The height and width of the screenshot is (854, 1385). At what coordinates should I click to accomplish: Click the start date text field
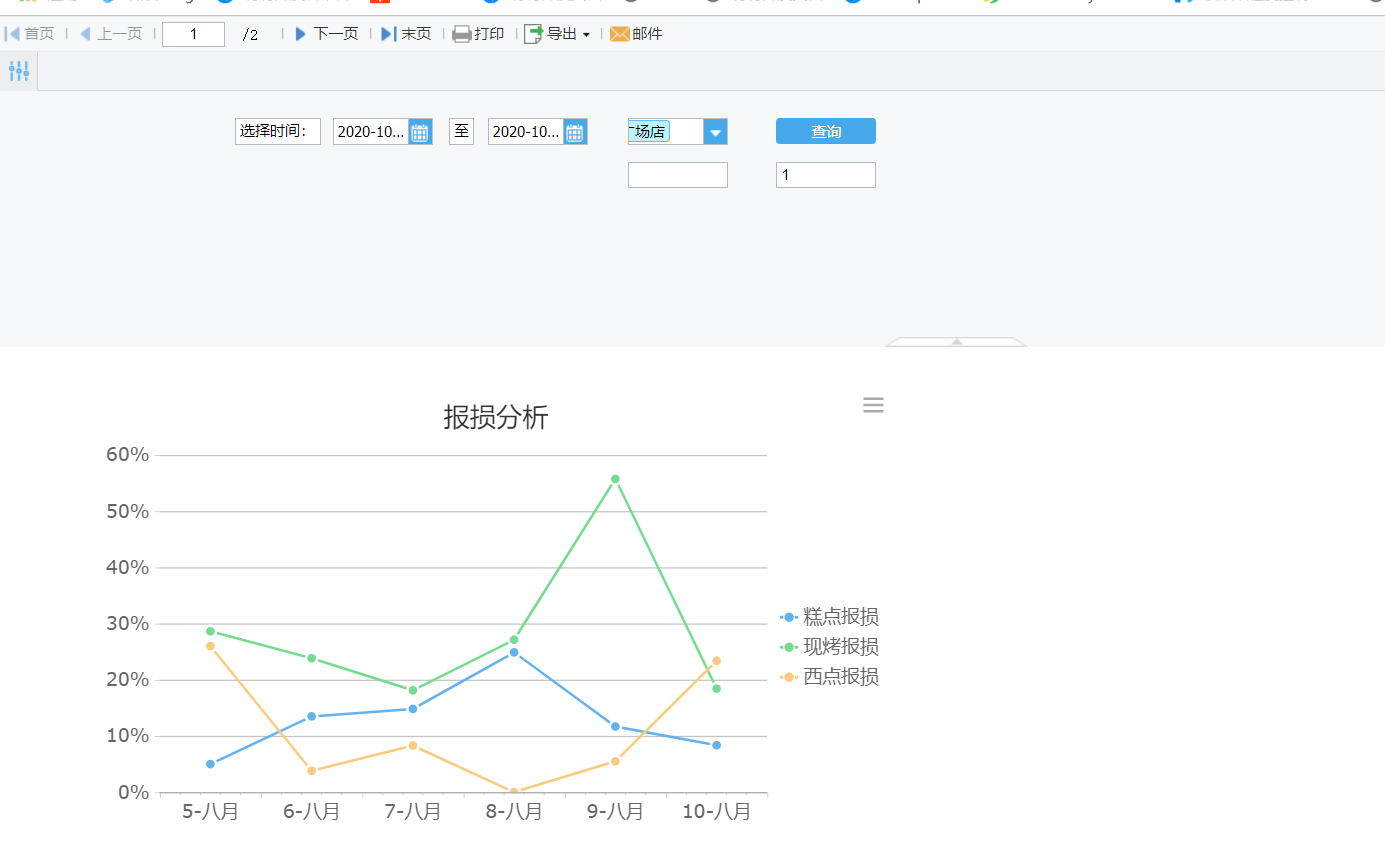coord(371,132)
